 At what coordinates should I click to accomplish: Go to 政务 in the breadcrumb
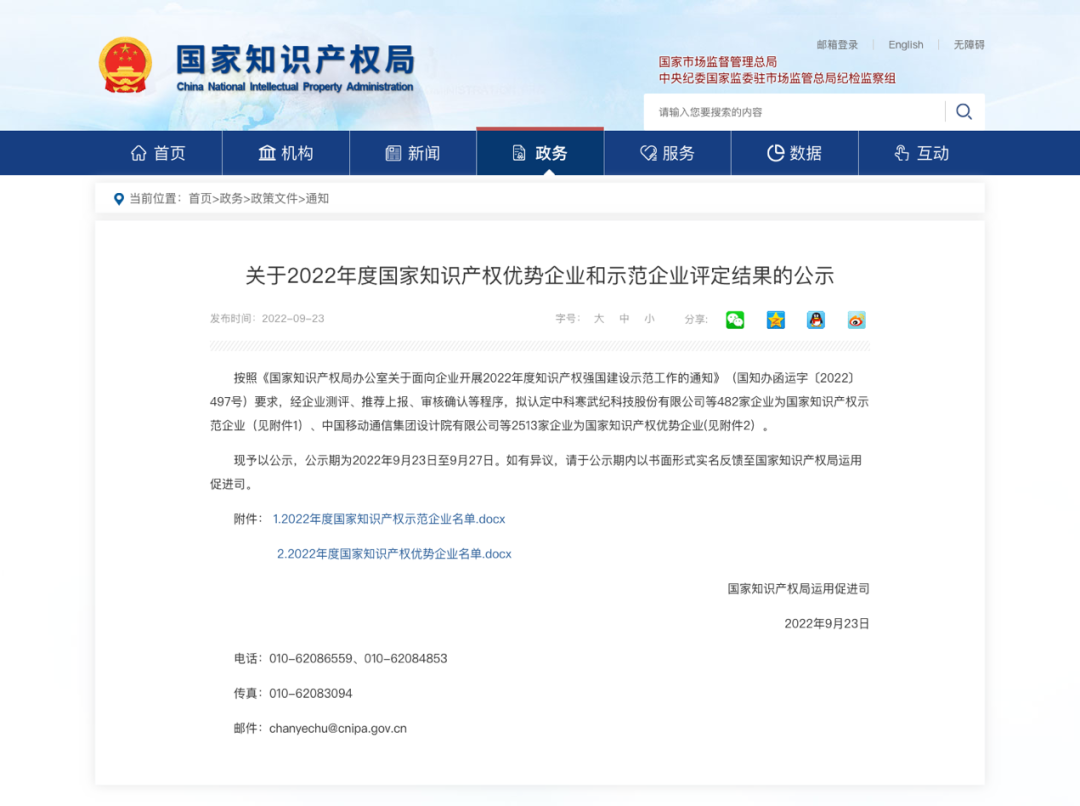231,199
